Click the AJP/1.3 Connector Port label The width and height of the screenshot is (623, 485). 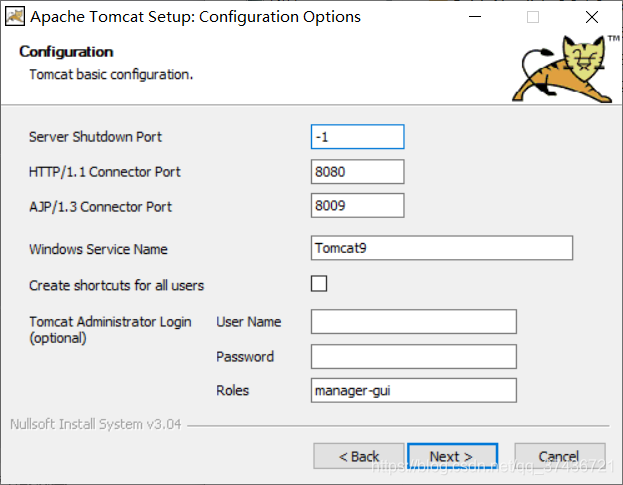[101, 207]
